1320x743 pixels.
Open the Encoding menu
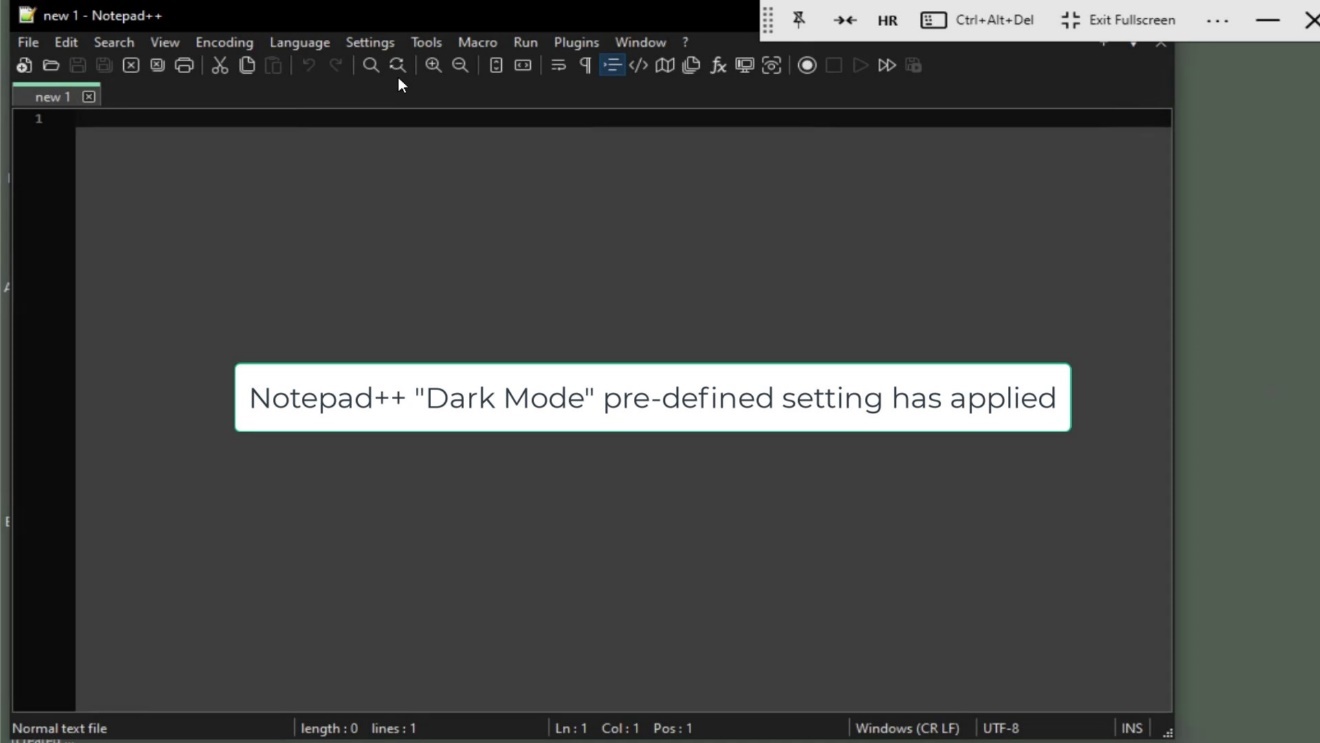click(224, 42)
